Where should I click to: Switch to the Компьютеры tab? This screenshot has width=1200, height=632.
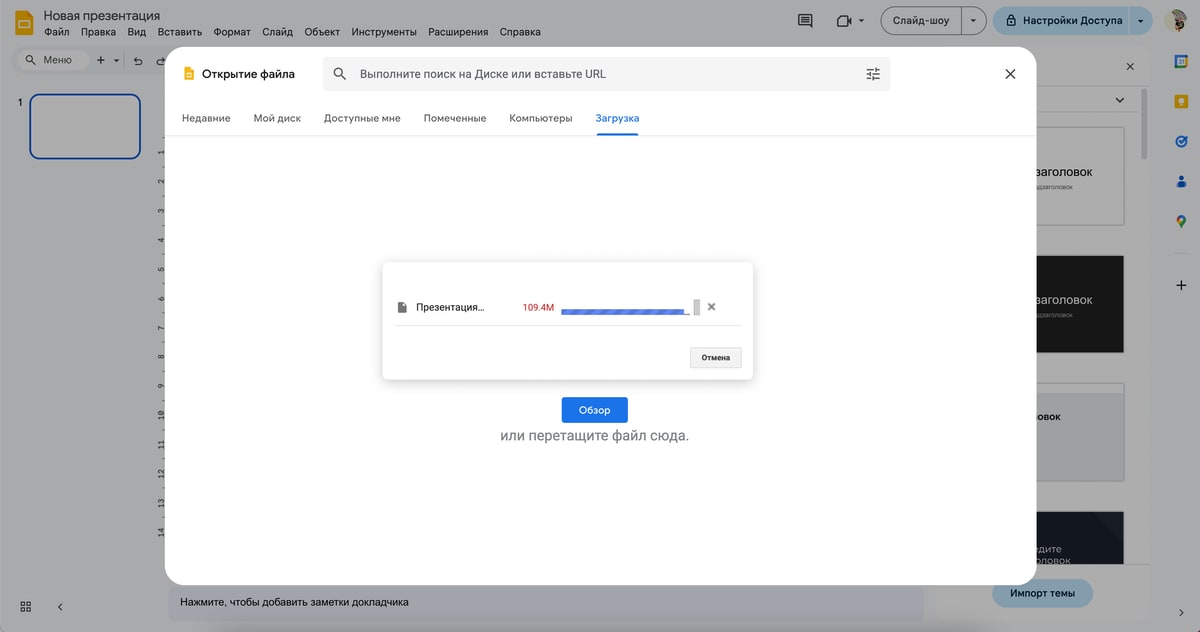[541, 118]
